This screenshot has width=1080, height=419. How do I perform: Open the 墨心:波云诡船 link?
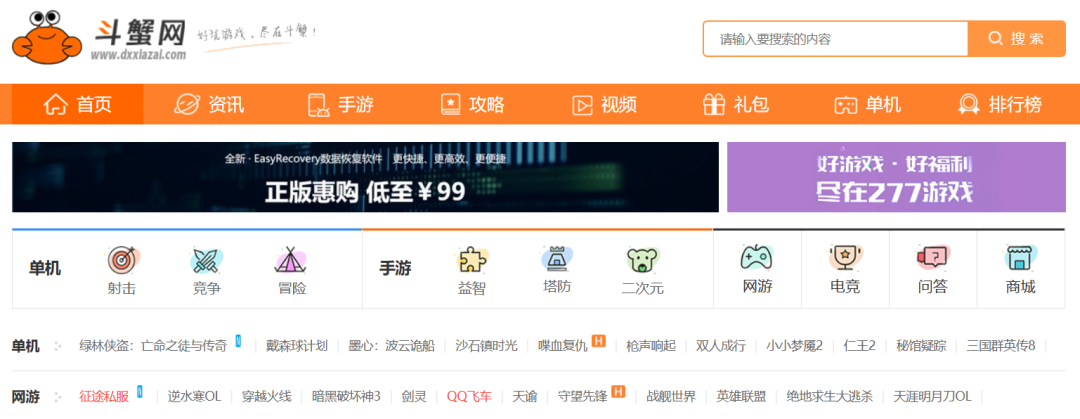(x=391, y=346)
